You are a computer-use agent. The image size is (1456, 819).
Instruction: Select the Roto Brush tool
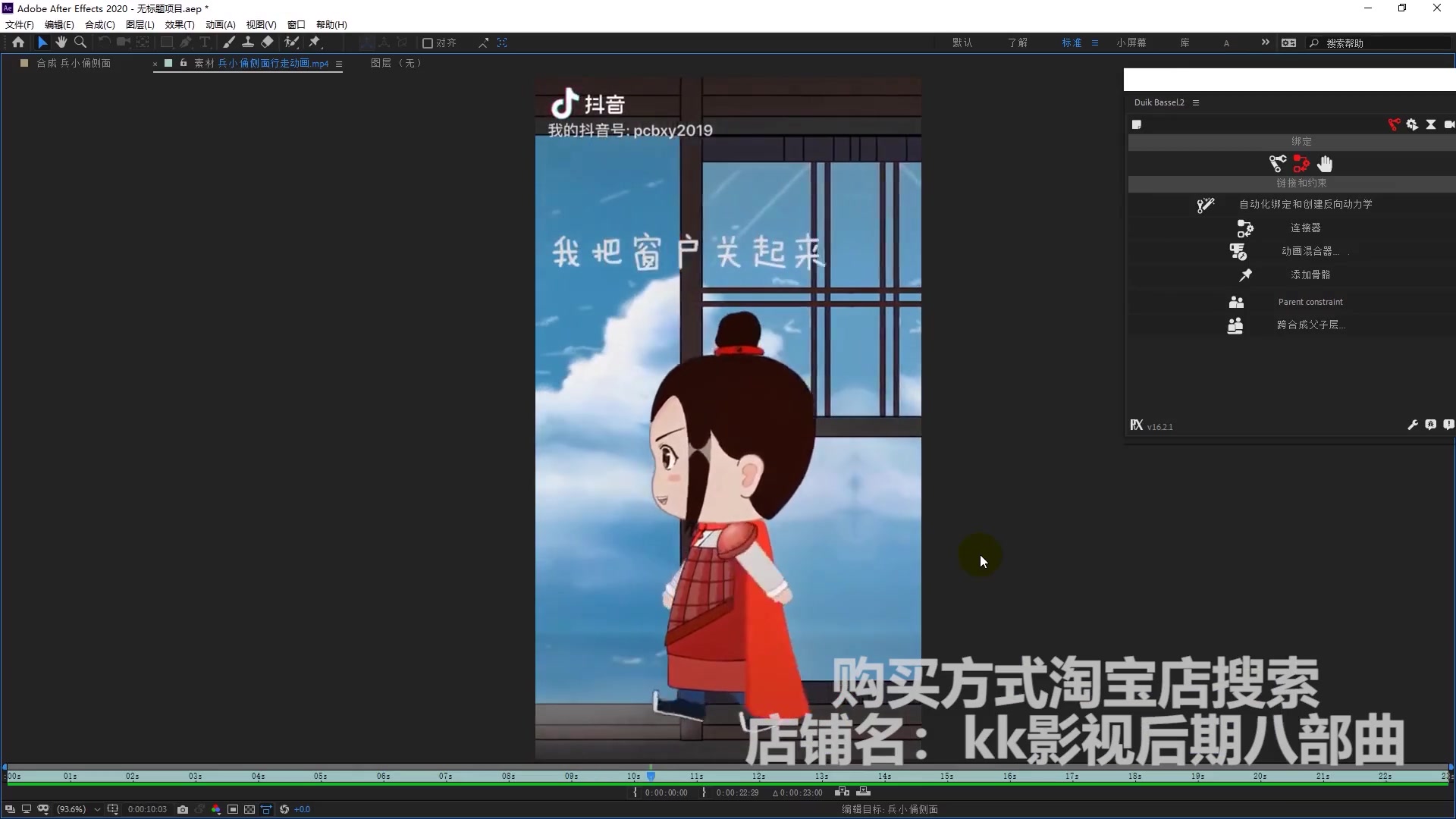coord(291,42)
